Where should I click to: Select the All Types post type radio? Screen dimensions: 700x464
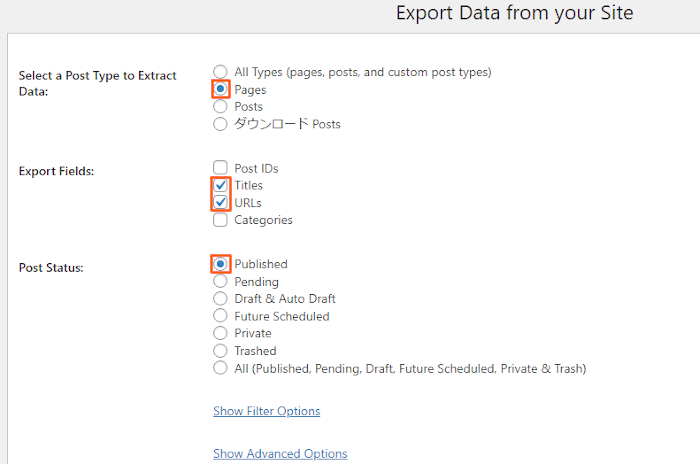[220, 72]
